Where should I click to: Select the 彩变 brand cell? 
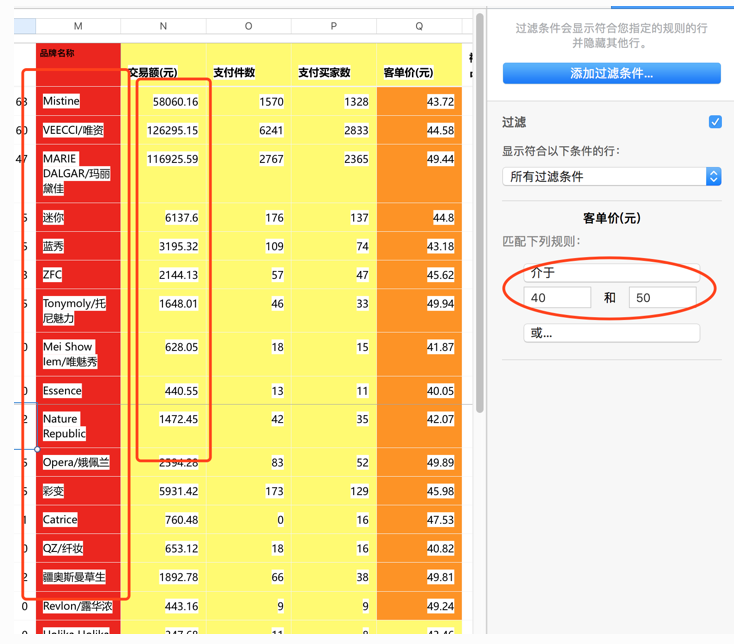point(78,491)
